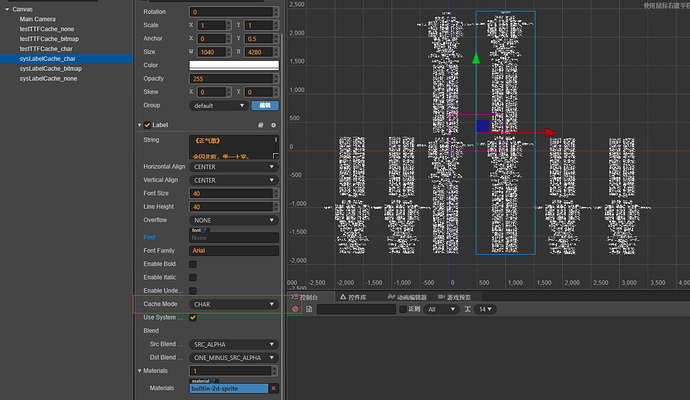Remove the builtin-2d-sprite material with red X
This screenshot has width=690, height=400.
coord(273,388)
